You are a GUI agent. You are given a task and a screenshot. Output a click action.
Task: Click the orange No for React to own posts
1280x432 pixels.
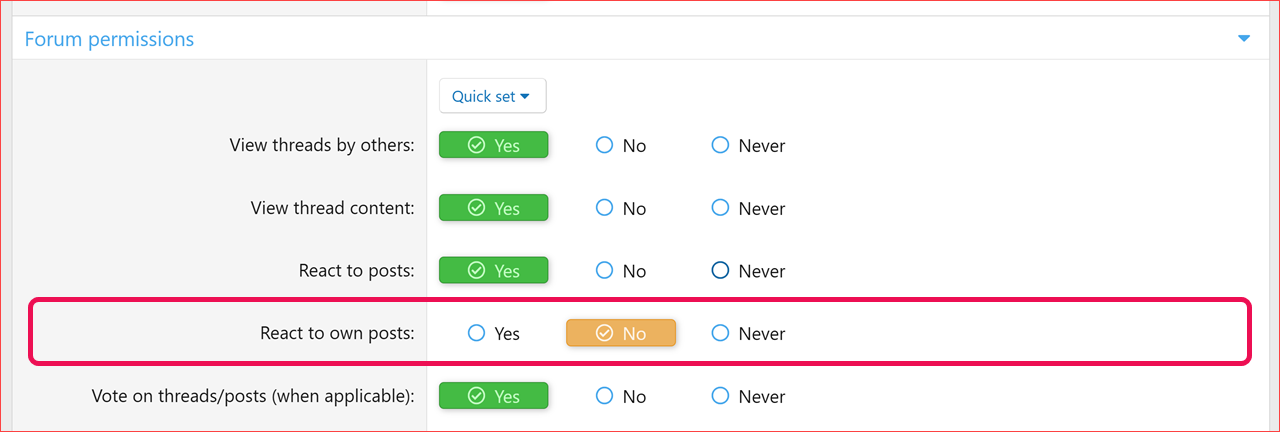click(621, 333)
